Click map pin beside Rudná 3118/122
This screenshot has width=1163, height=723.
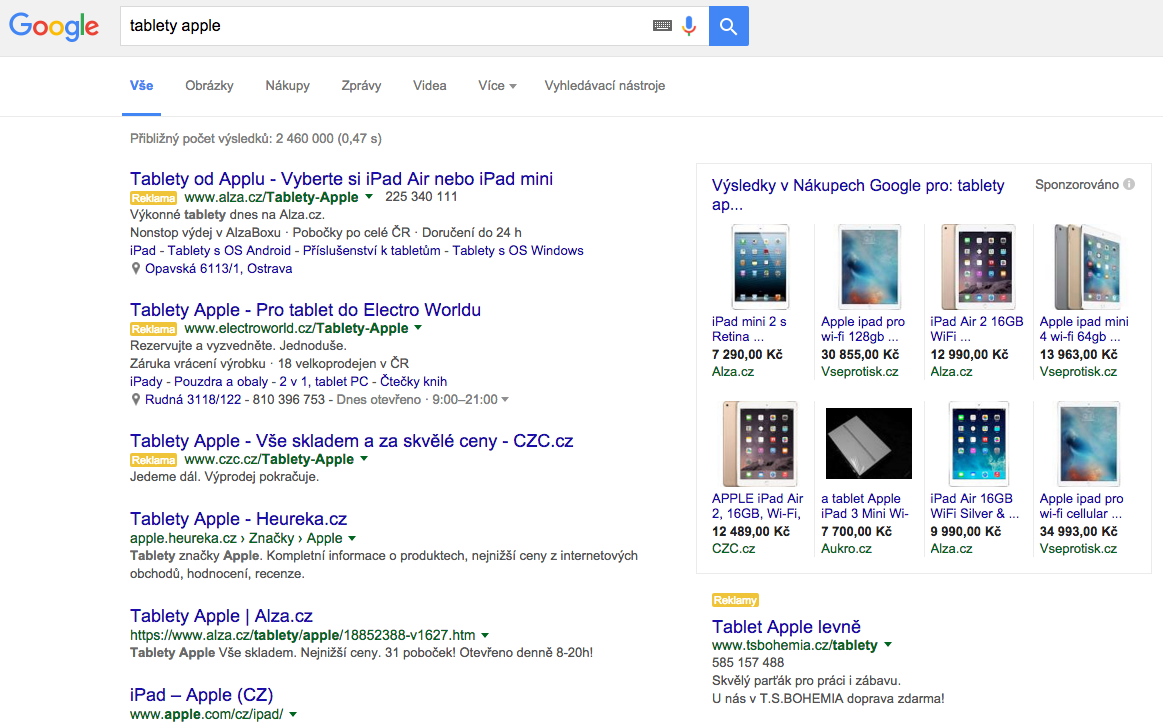click(136, 400)
